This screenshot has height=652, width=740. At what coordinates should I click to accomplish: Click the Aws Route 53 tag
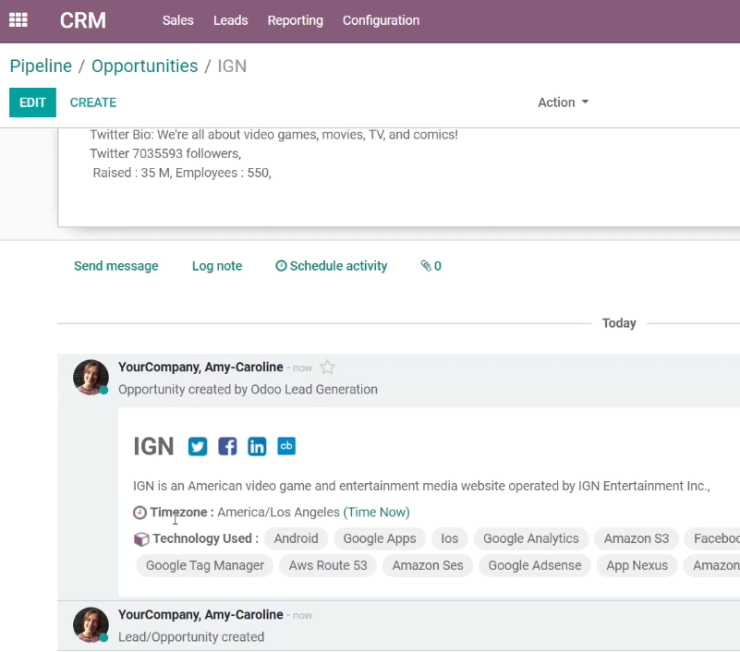pyautogui.click(x=328, y=566)
